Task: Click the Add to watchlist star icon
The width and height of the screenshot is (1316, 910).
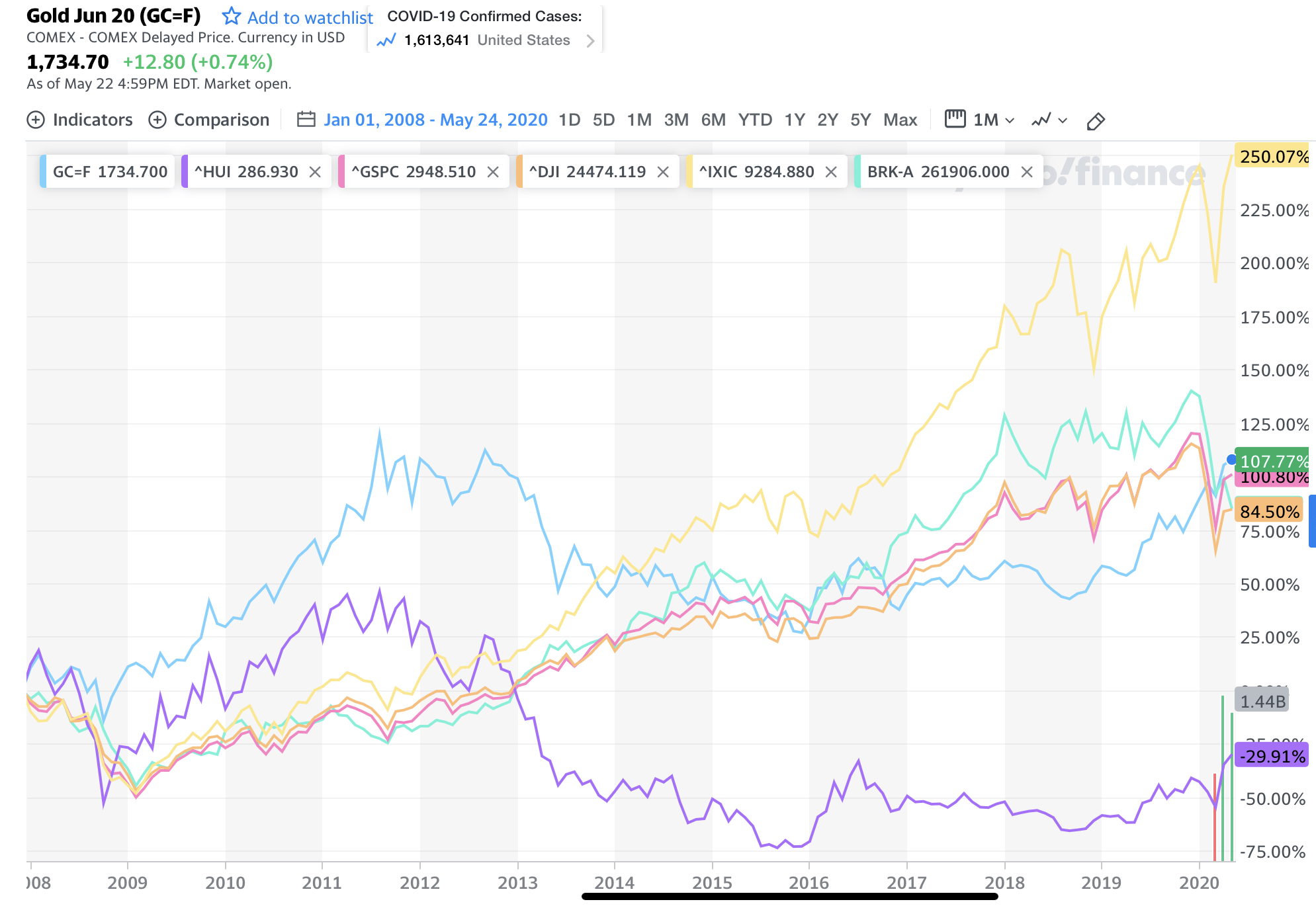Action: tap(231, 16)
